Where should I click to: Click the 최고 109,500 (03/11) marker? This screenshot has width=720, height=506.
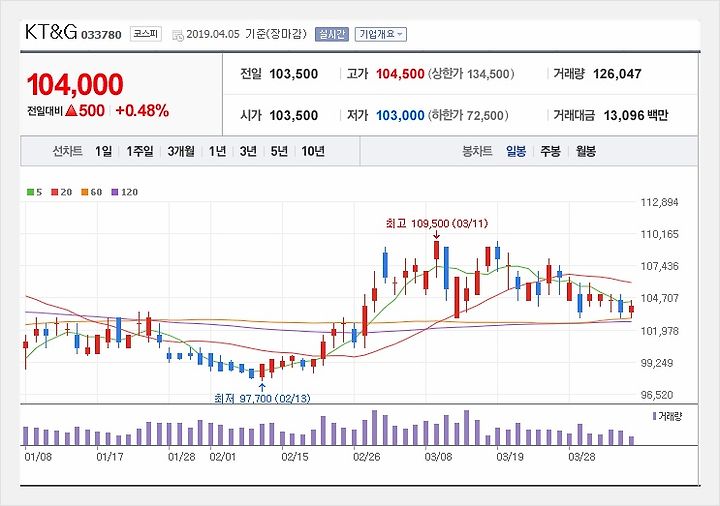click(x=437, y=224)
